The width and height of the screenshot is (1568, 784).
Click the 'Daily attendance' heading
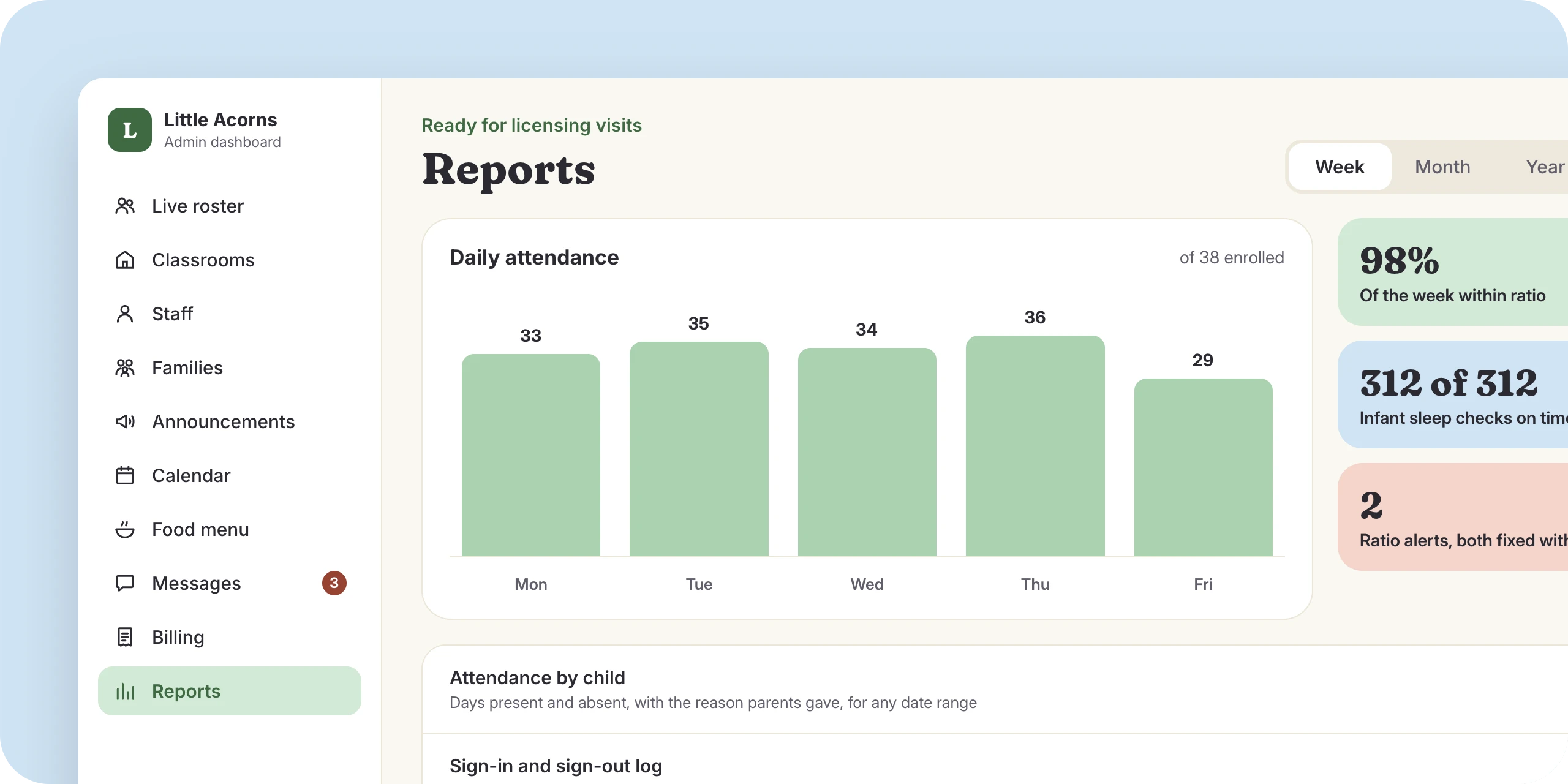pyautogui.click(x=534, y=257)
